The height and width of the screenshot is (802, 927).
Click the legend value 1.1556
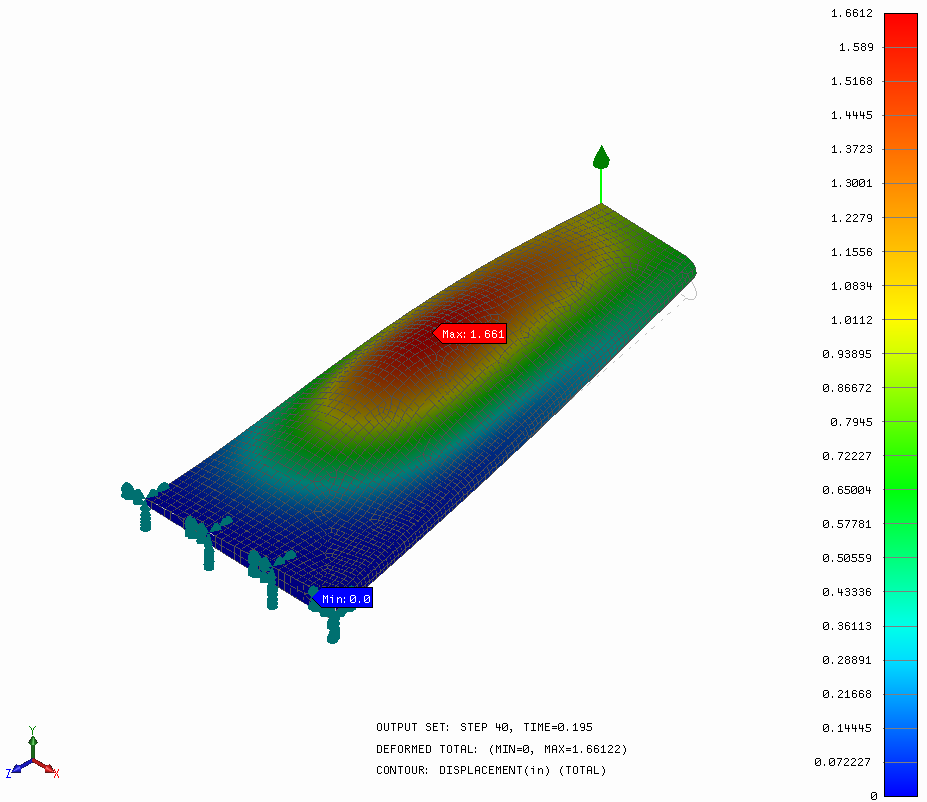851,252
